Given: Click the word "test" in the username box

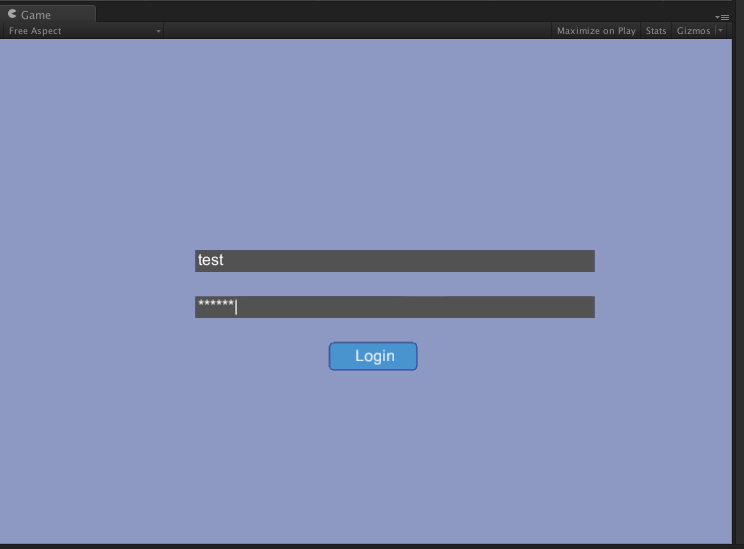Looking at the screenshot, I should 211,260.
